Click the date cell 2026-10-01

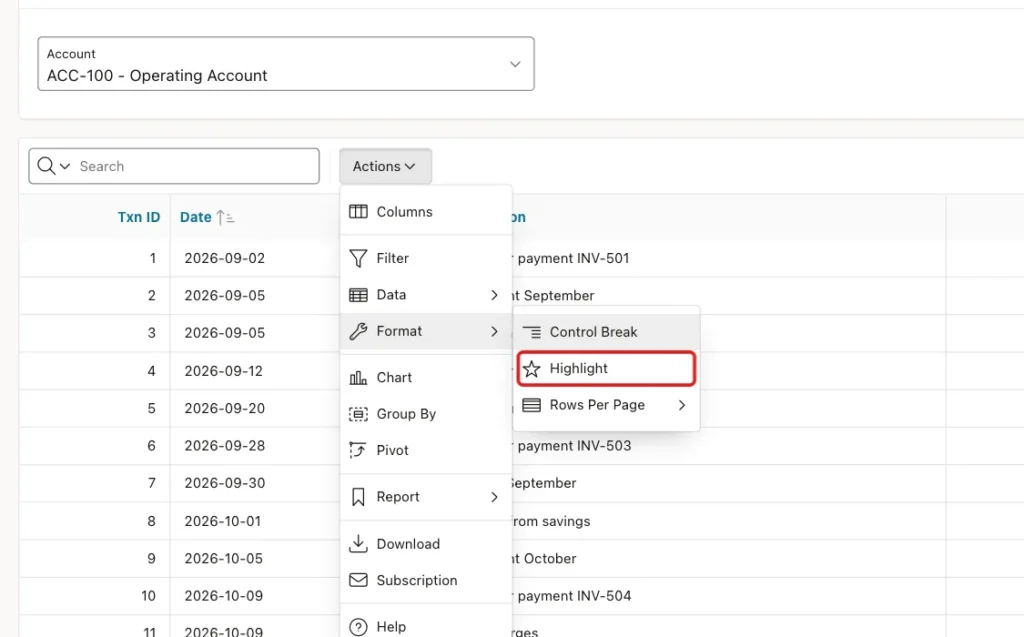tap(223, 521)
